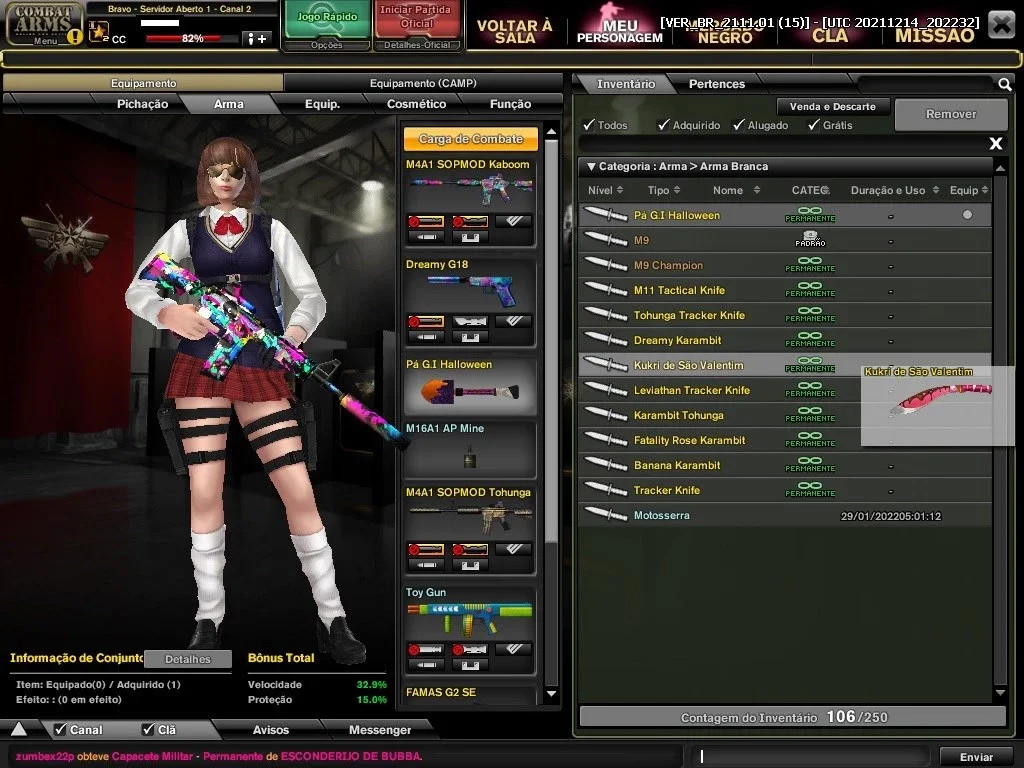Image resolution: width=1024 pixels, height=768 pixels.
Task: Sort inventory by CATEG column
Action: [x=810, y=190]
